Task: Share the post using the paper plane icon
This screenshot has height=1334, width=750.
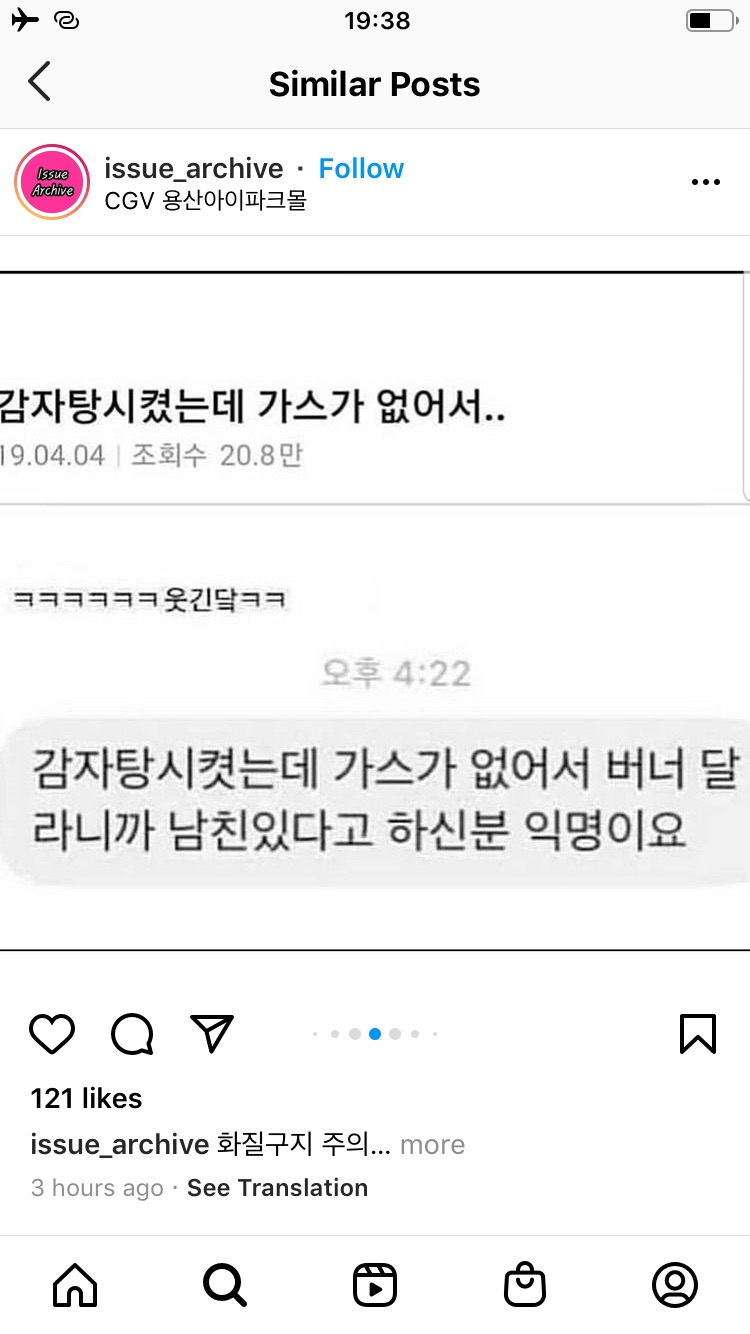Action: point(211,1033)
